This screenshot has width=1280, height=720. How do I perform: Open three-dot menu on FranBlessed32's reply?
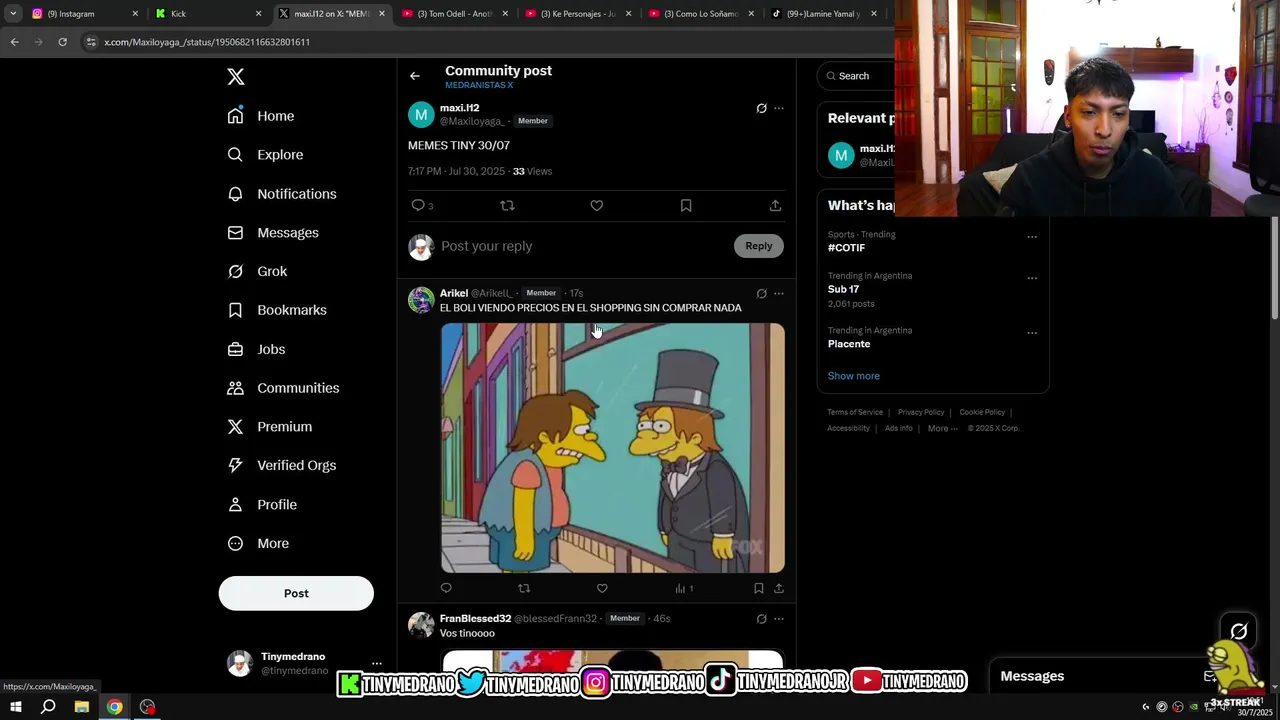point(779,619)
